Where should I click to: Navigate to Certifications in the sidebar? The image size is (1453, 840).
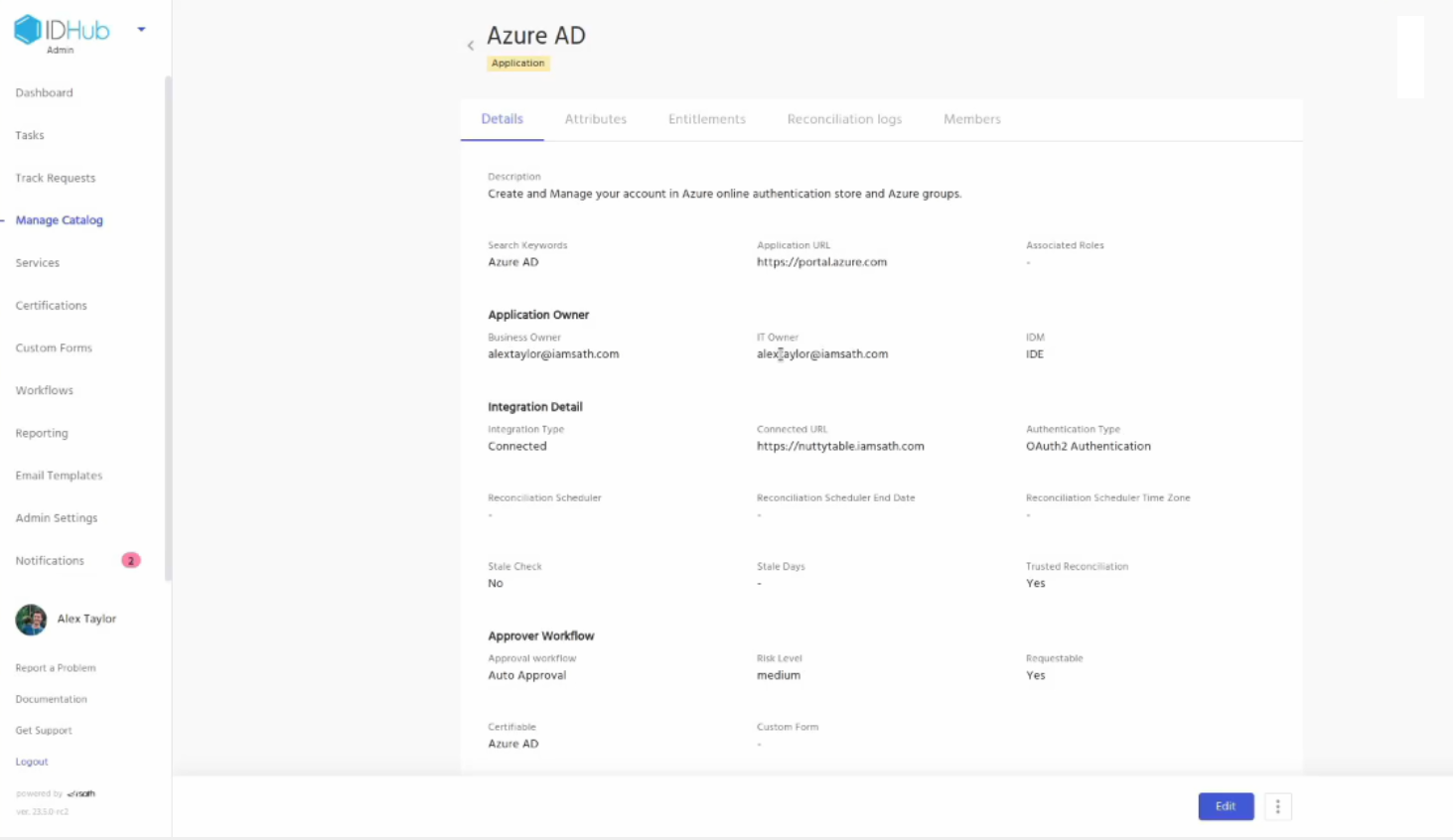(51, 306)
